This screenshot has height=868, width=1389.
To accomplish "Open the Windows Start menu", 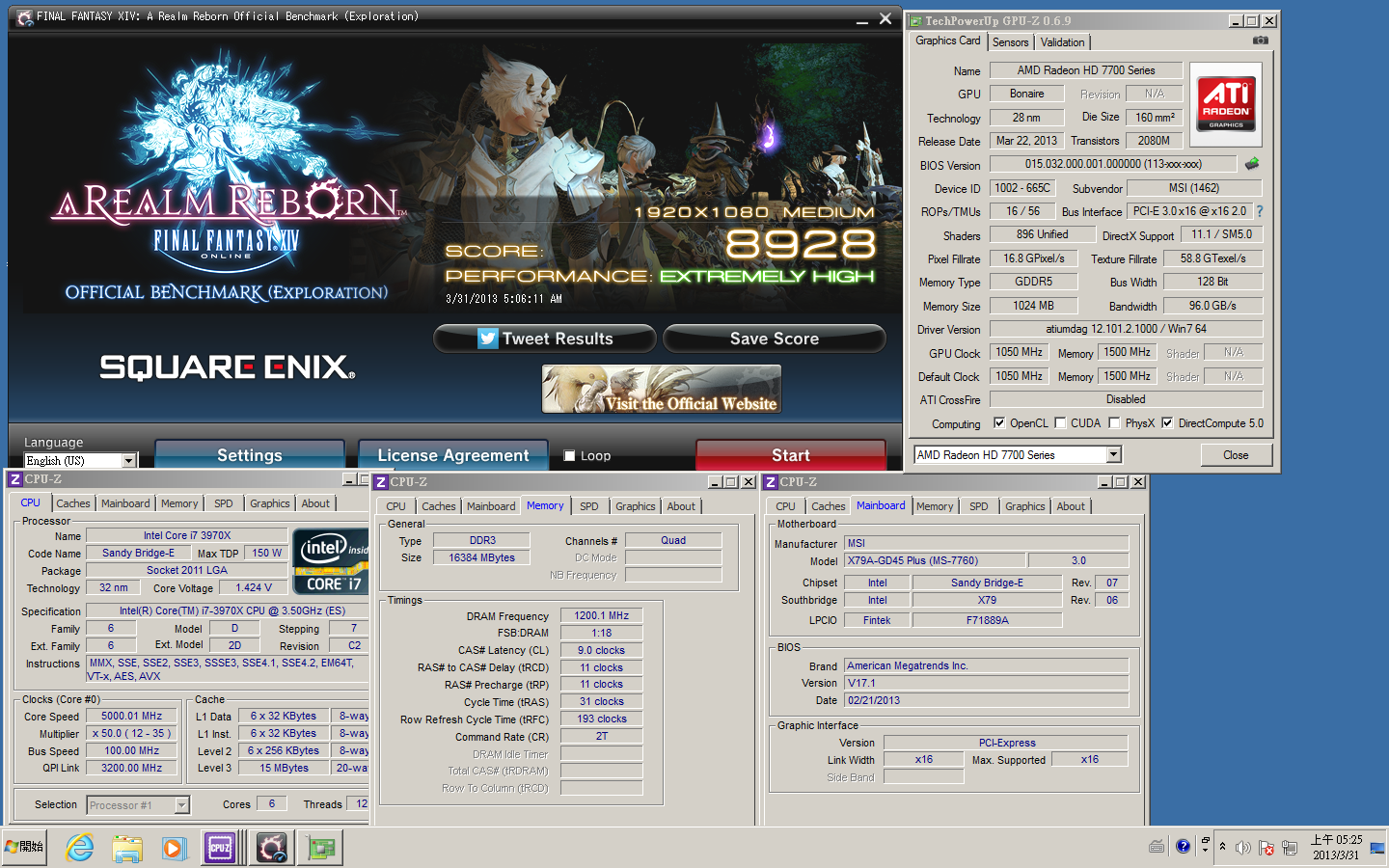I will point(25,847).
